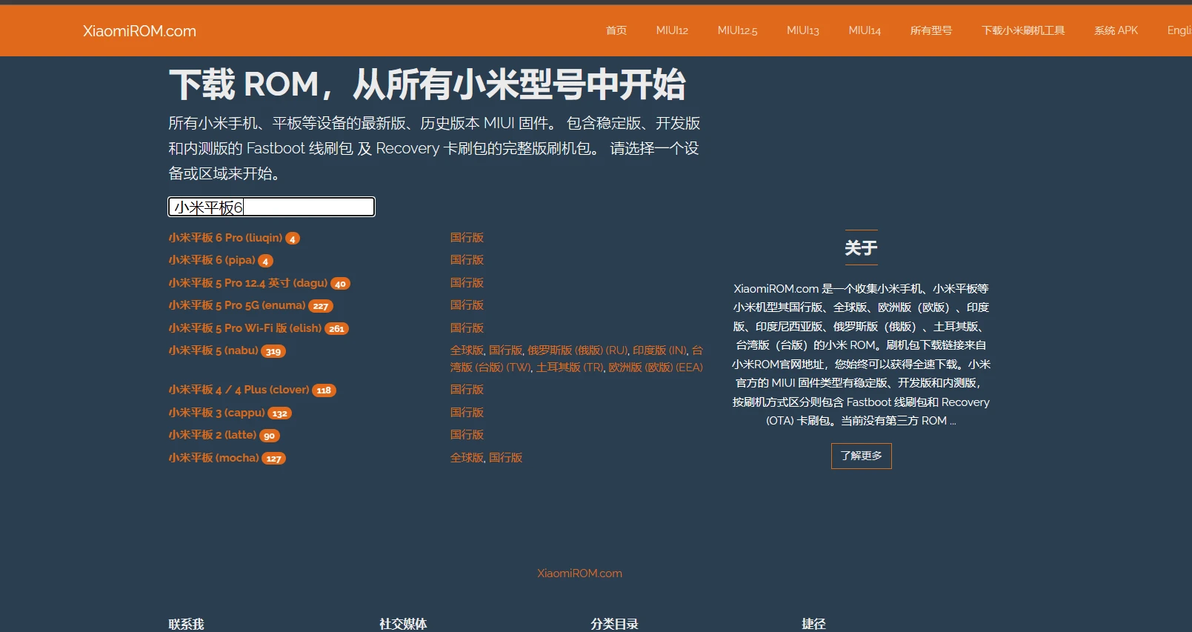
Task: Click 国行版 in the cappu row
Action: pos(467,412)
